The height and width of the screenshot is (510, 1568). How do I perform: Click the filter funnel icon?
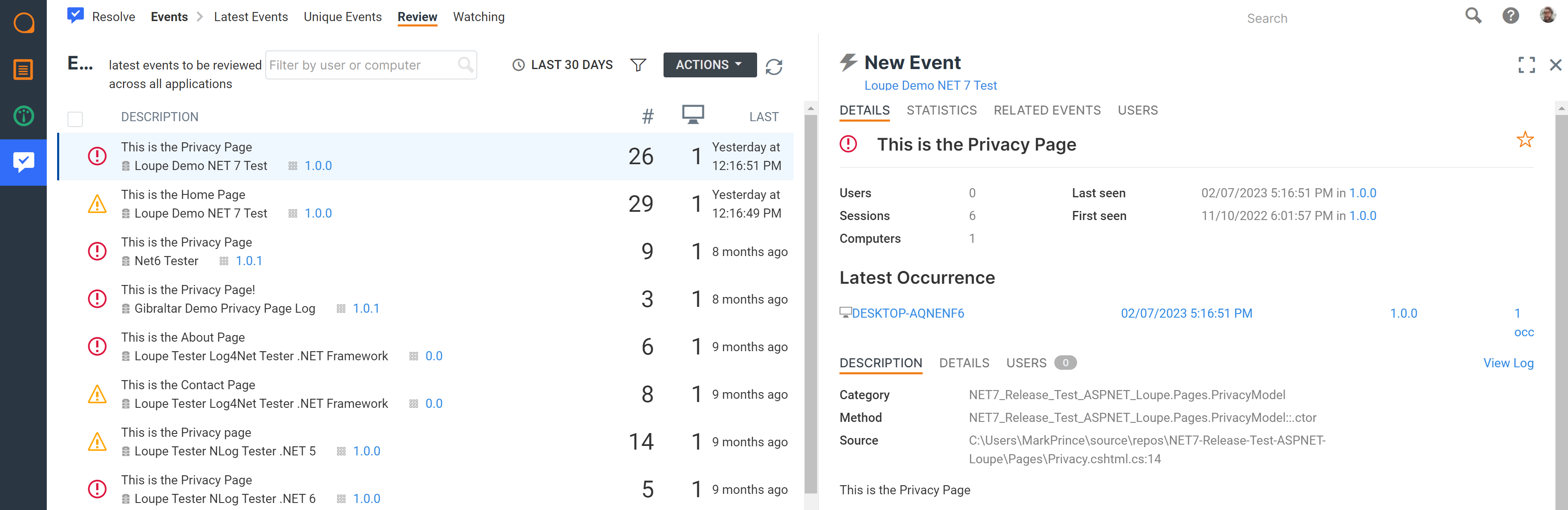tap(638, 65)
